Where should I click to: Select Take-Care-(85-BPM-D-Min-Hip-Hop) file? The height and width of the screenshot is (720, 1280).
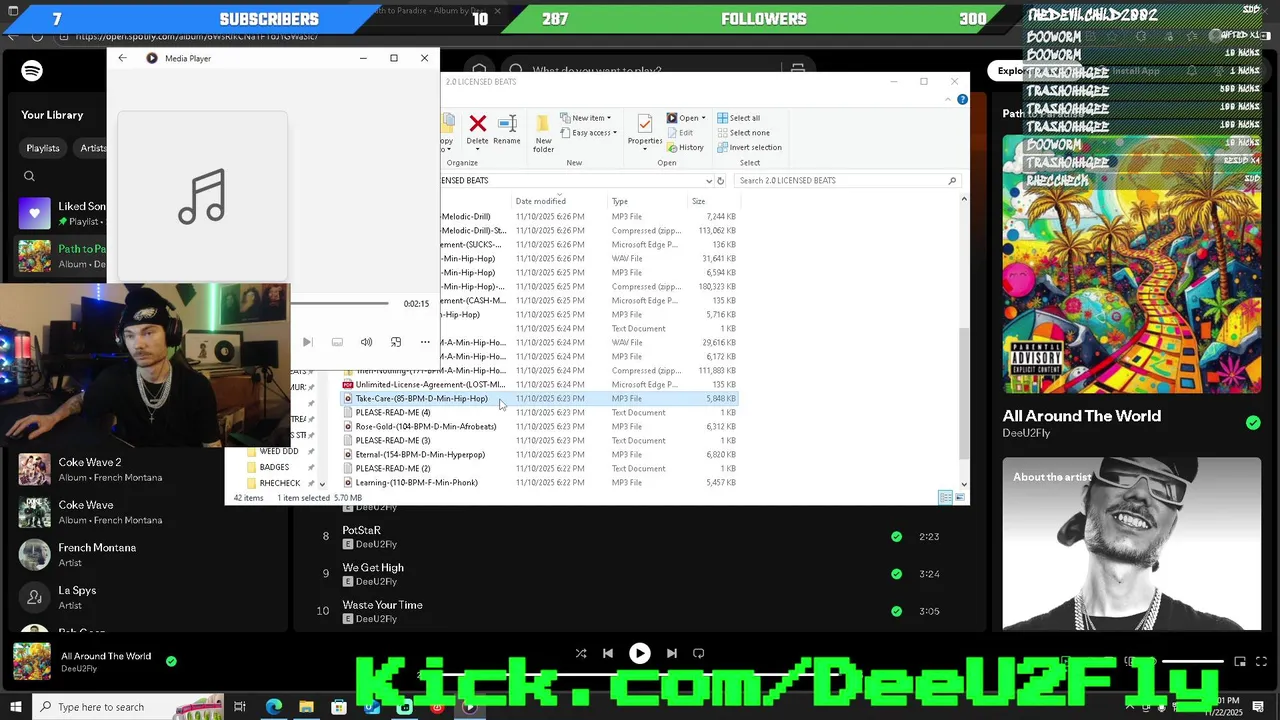421,399
